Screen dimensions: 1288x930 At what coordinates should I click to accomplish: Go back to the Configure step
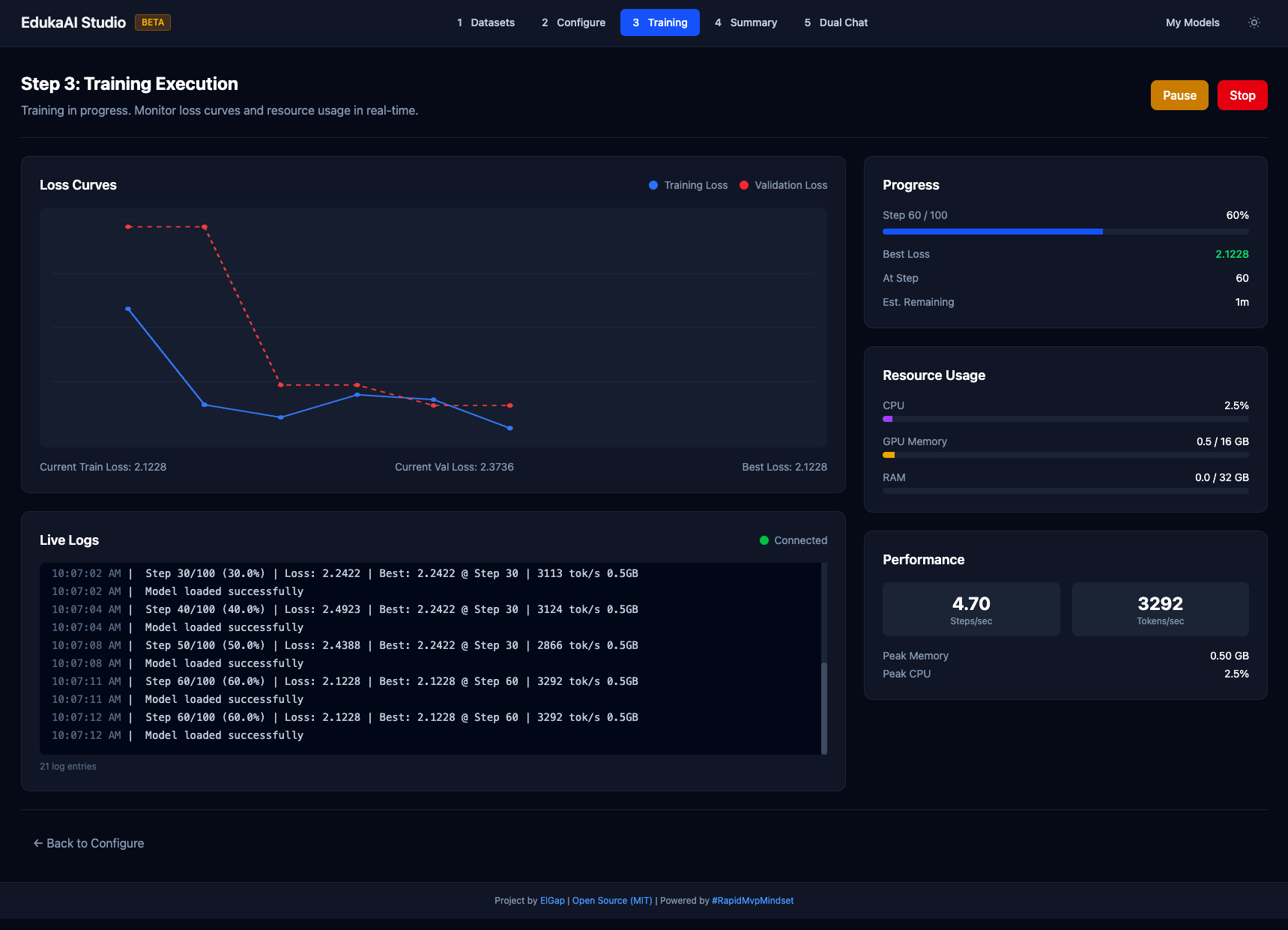[573, 22]
